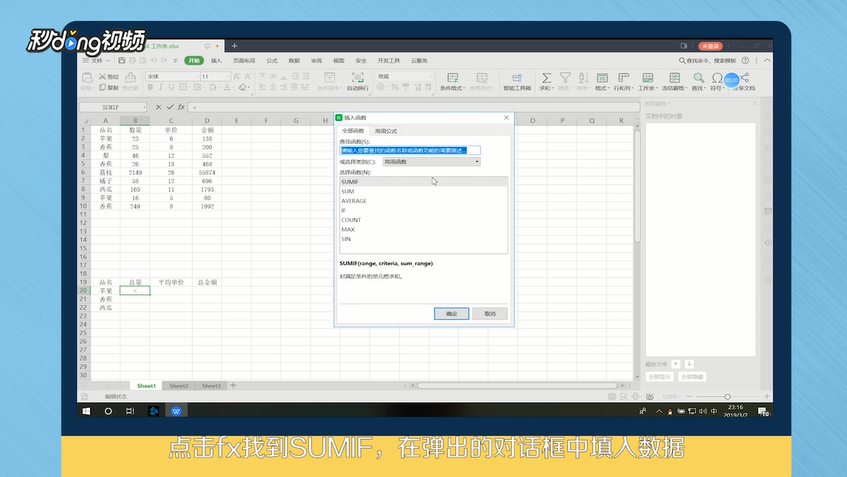
Task: Click the formula bar confirm checkmark icon
Action: pos(170,107)
